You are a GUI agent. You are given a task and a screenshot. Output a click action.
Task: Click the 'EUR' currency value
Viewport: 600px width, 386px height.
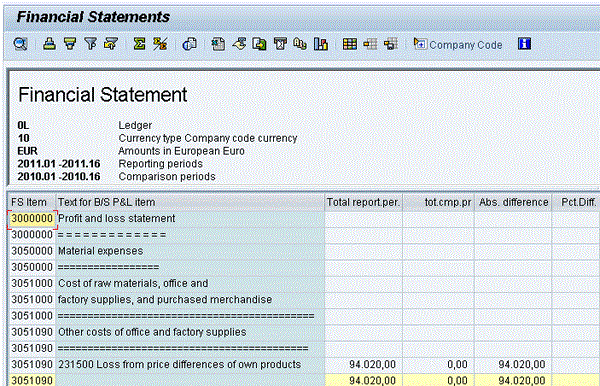tap(27, 151)
